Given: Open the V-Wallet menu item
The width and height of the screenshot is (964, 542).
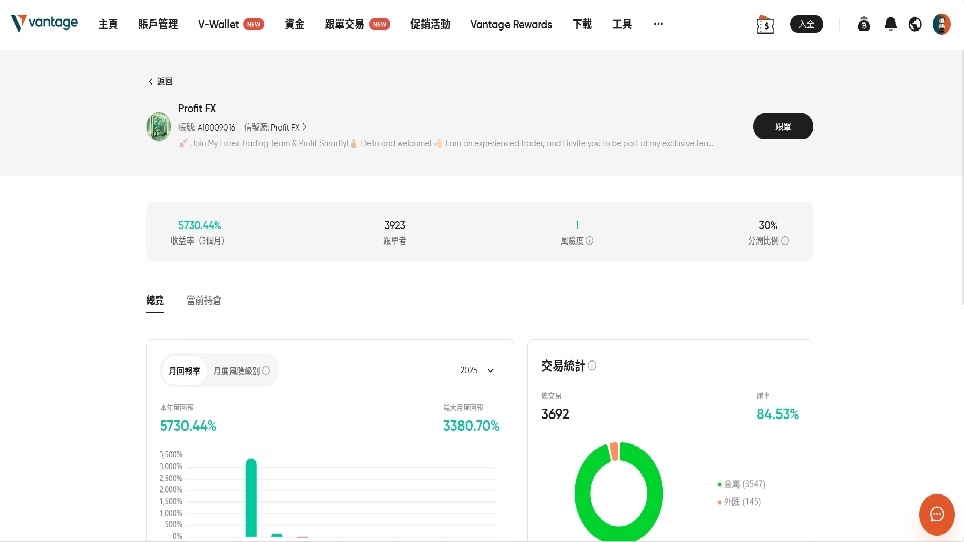Looking at the screenshot, I should tap(231, 24).
